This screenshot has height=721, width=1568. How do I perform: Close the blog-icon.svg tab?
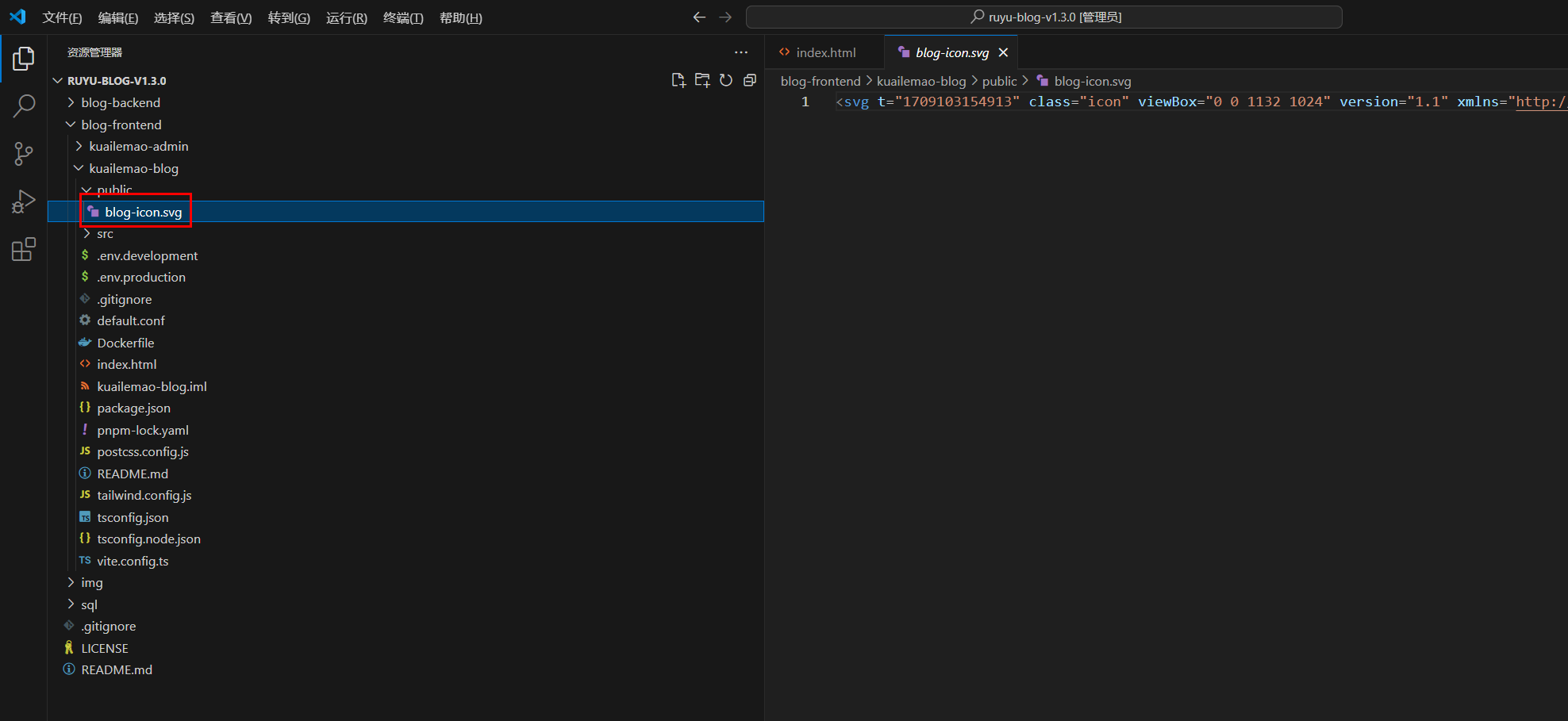click(x=1003, y=52)
